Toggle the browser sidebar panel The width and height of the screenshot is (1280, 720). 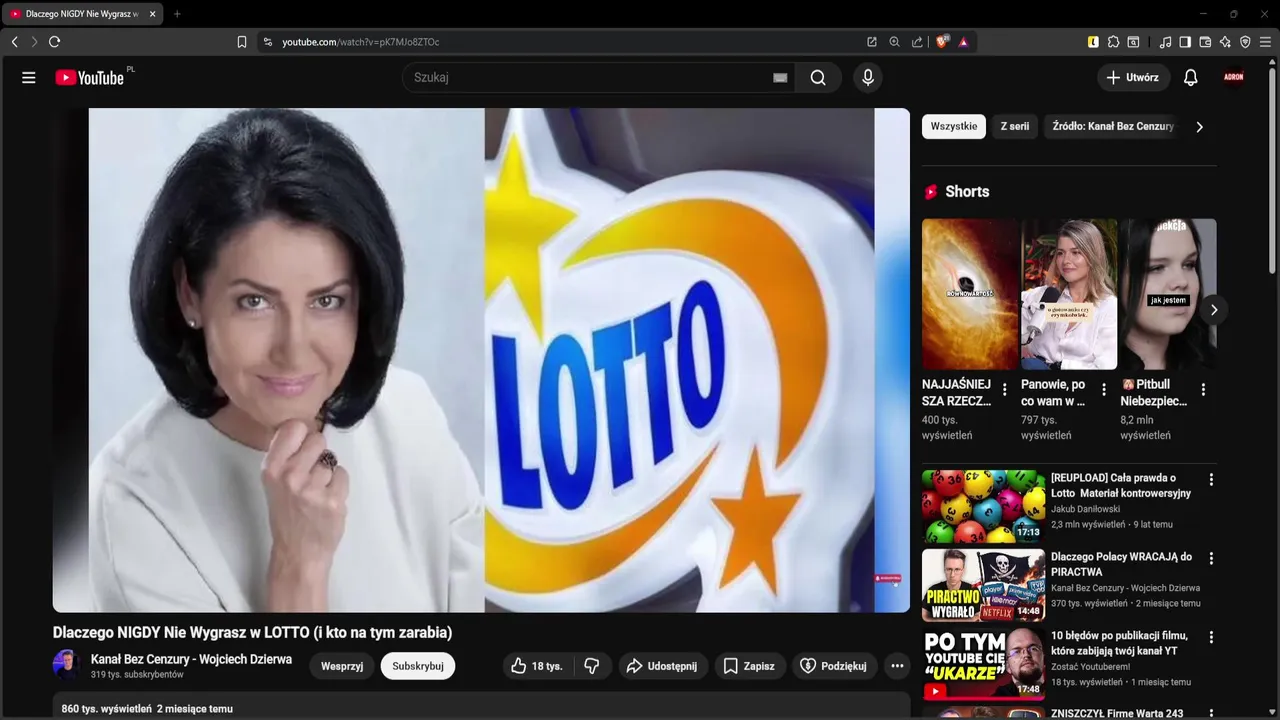pyautogui.click(x=1185, y=42)
